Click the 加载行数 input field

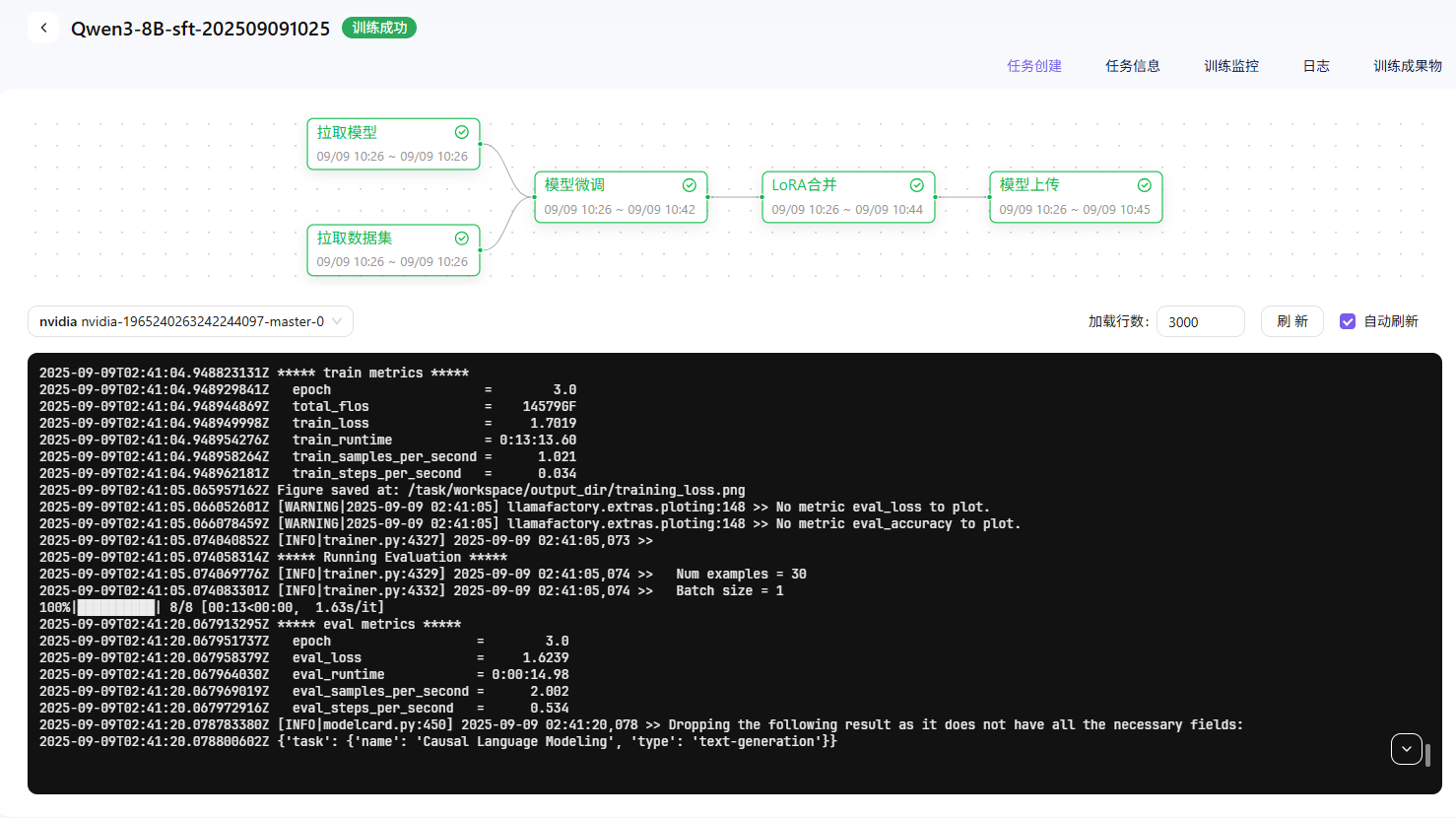point(1200,321)
